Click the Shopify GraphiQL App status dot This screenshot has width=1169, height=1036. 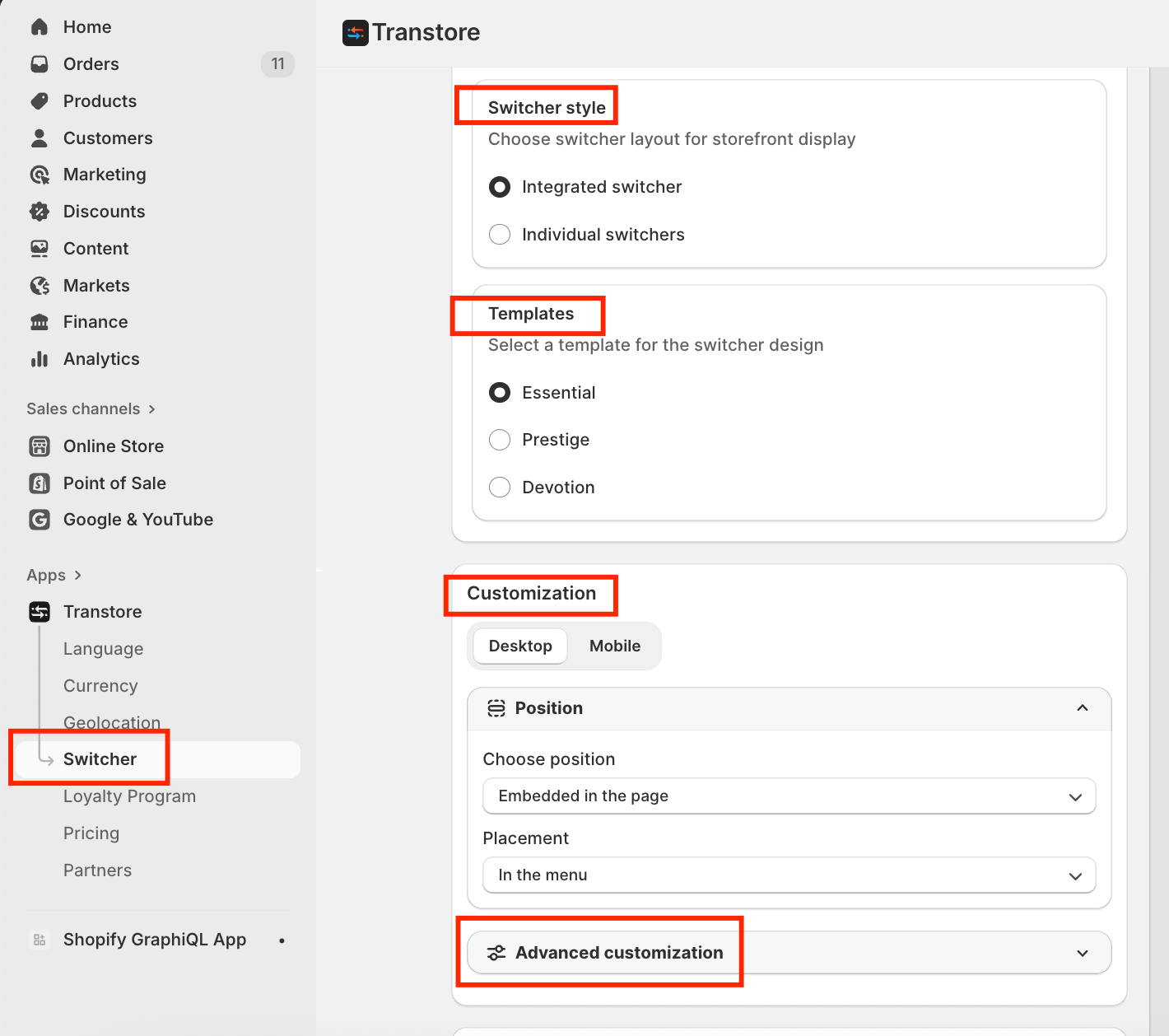click(x=282, y=940)
